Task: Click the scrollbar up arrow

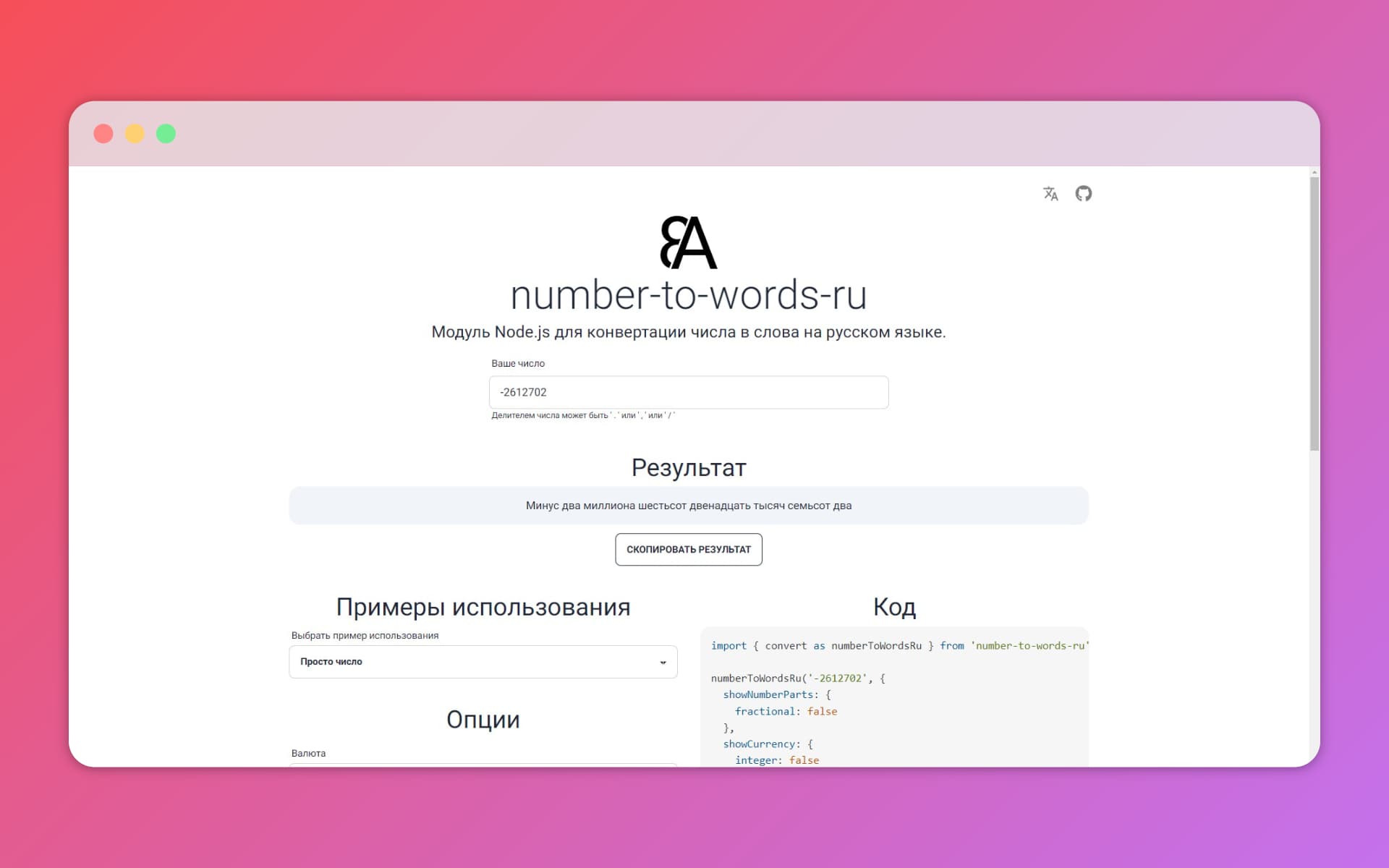Action: pos(1314,172)
